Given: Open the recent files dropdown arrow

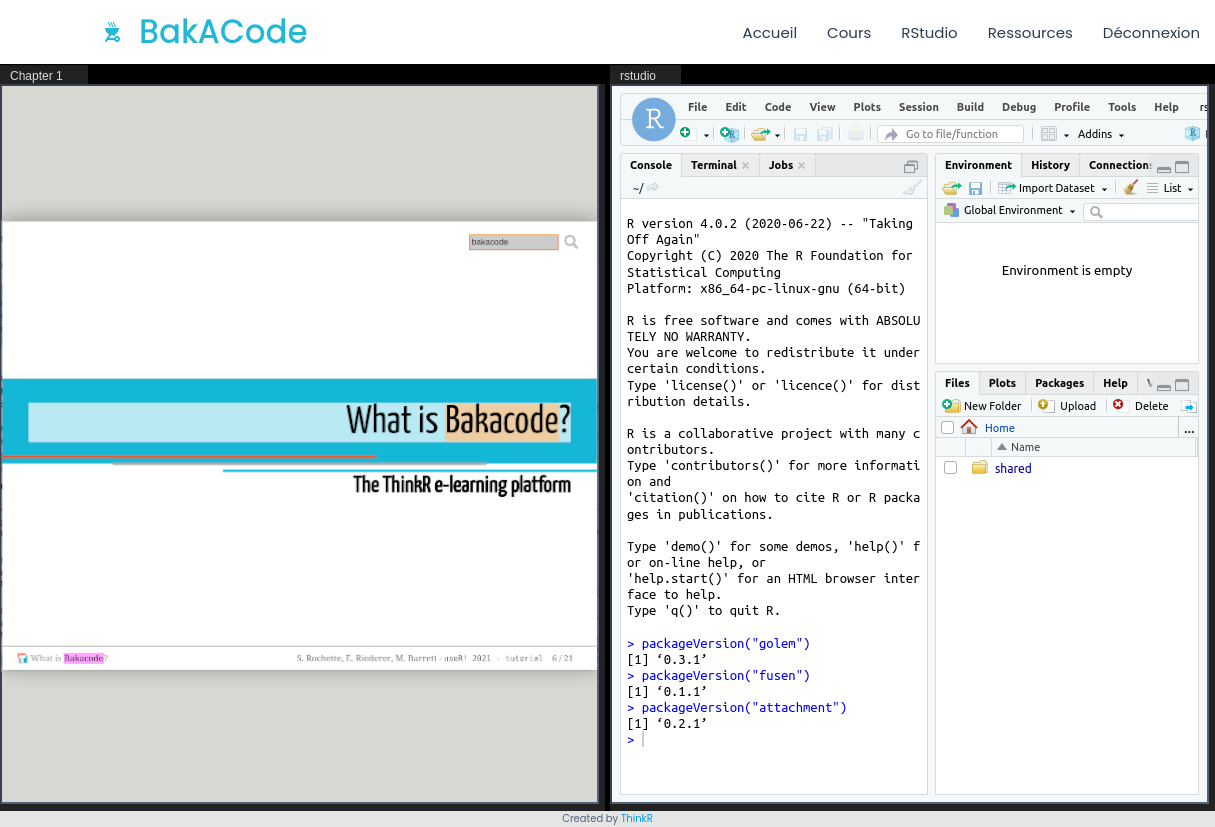Looking at the screenshot, I should tap(778, 135).
